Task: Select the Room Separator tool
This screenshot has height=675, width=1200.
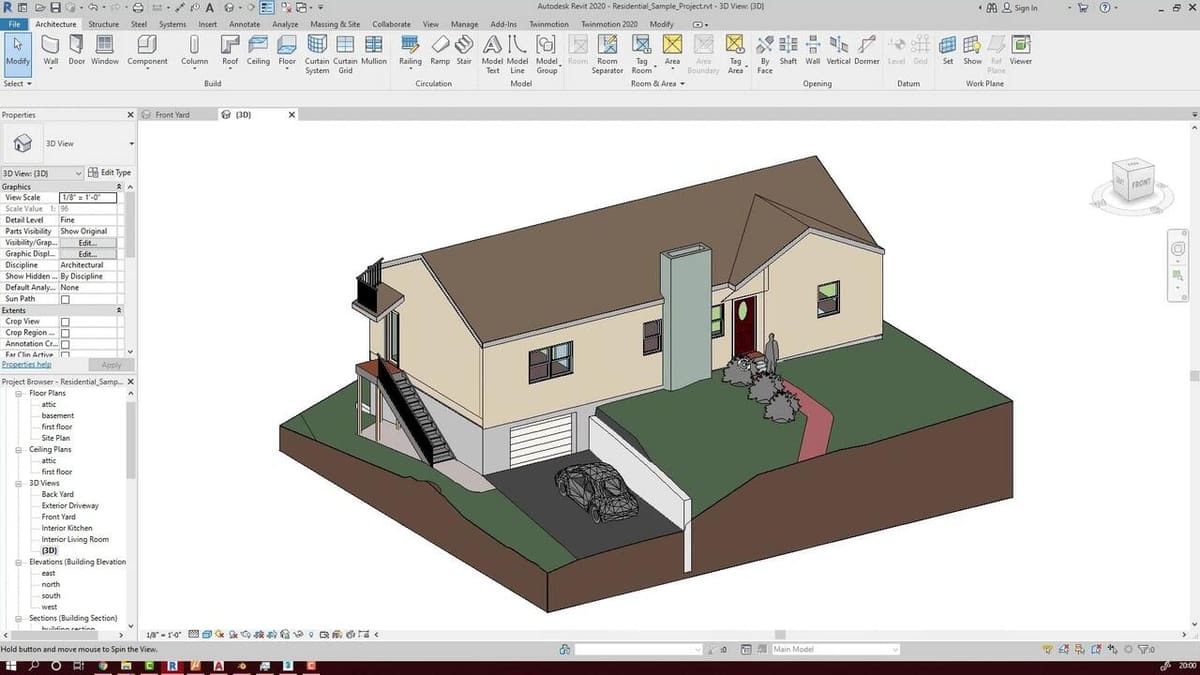Action: coord(607,55)
